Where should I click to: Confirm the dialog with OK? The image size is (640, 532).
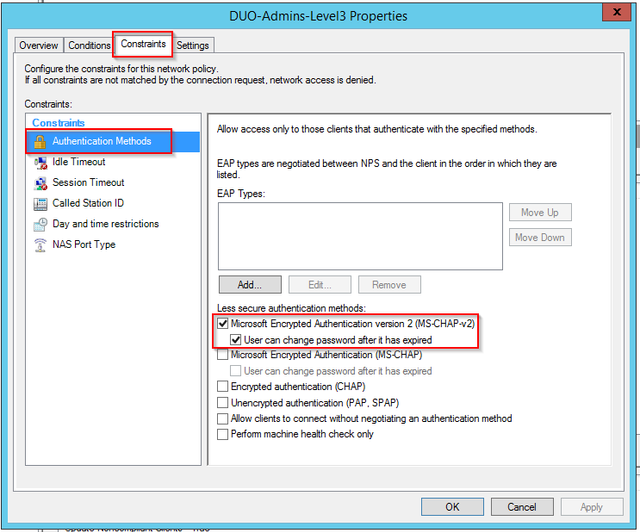(452, 507)
